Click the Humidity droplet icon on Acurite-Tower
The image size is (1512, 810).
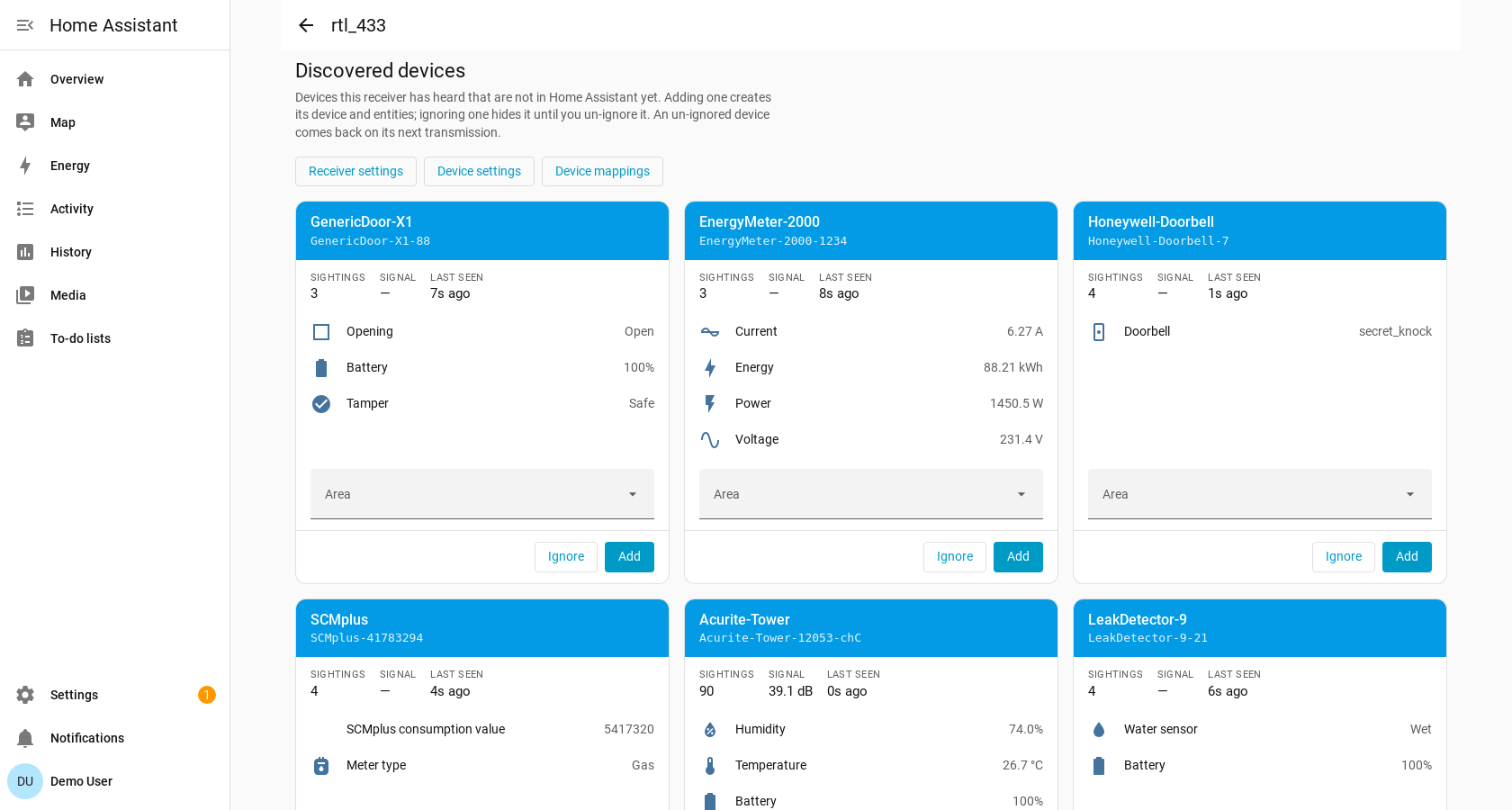click(710, 730)
